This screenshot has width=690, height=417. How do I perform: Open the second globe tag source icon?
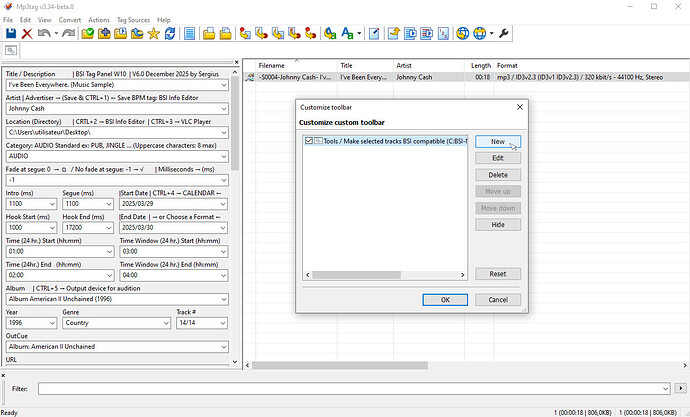(x=479, y=33)
